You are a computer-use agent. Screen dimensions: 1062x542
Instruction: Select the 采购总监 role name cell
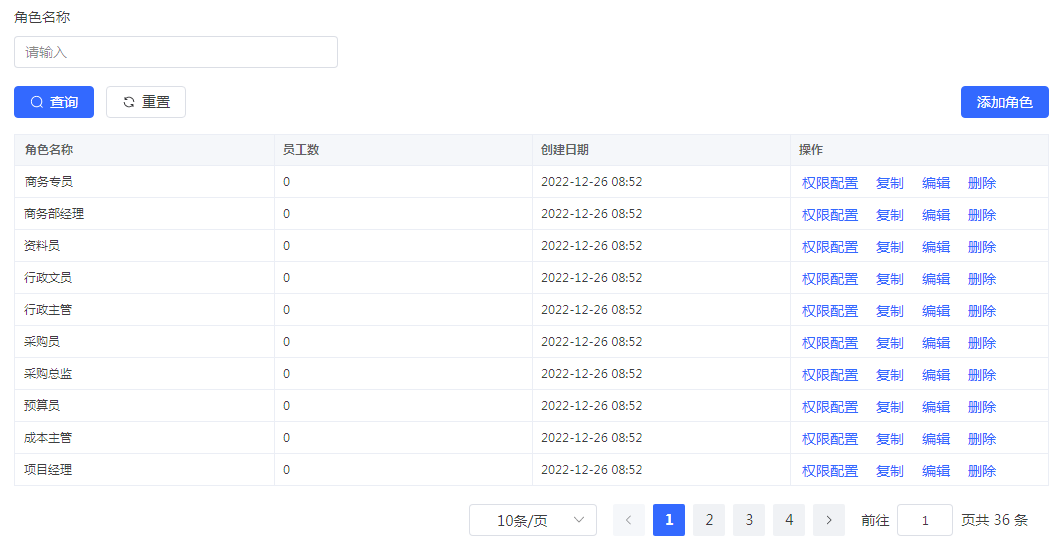[144, 373]
